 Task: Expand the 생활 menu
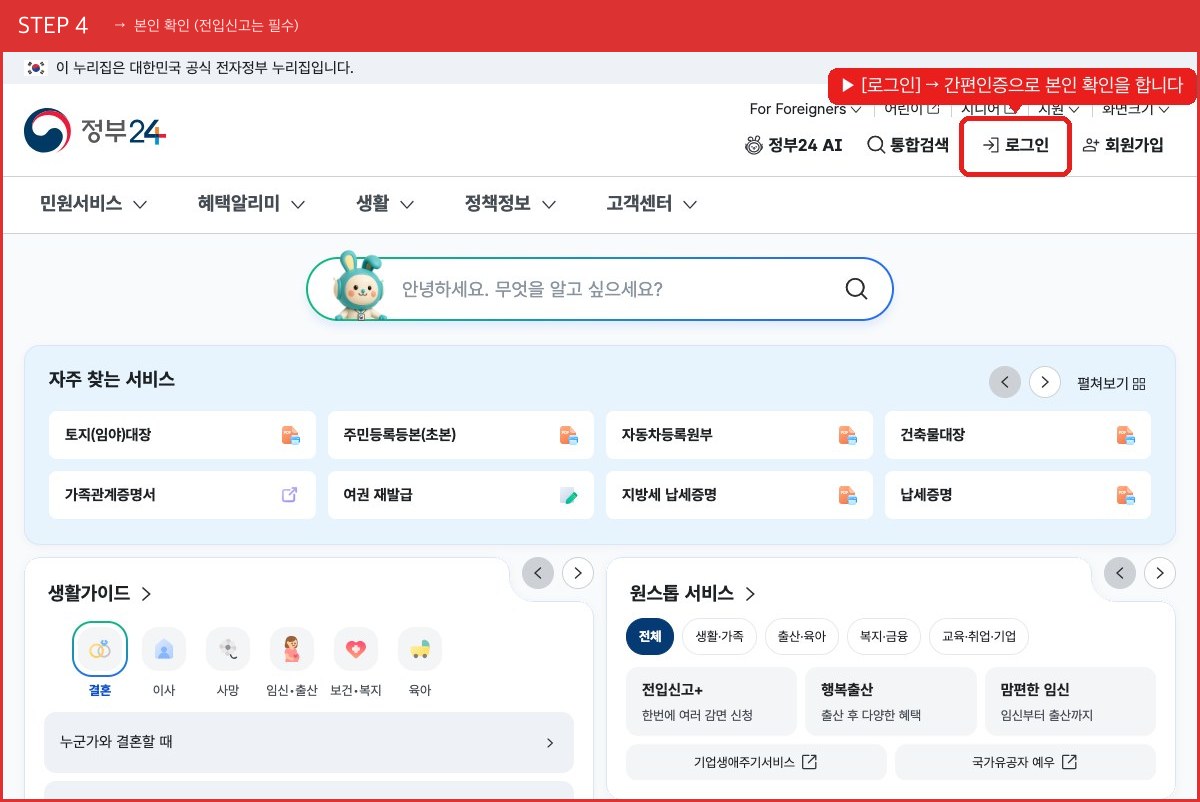(385, 204)
